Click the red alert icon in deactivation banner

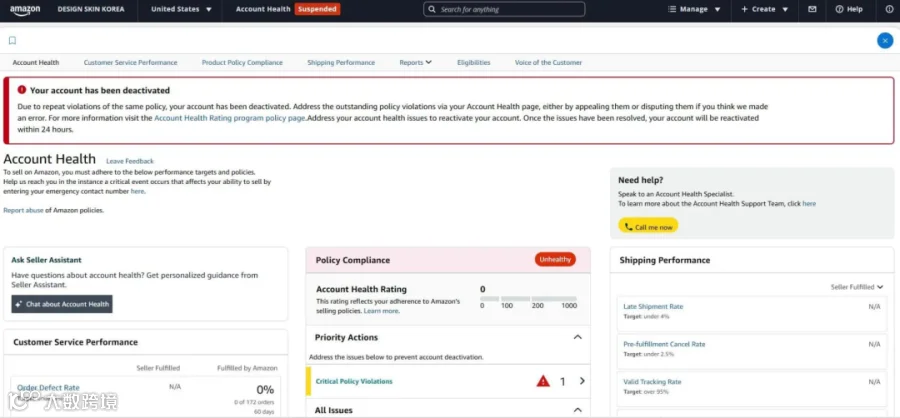click(x=22, y=90)
